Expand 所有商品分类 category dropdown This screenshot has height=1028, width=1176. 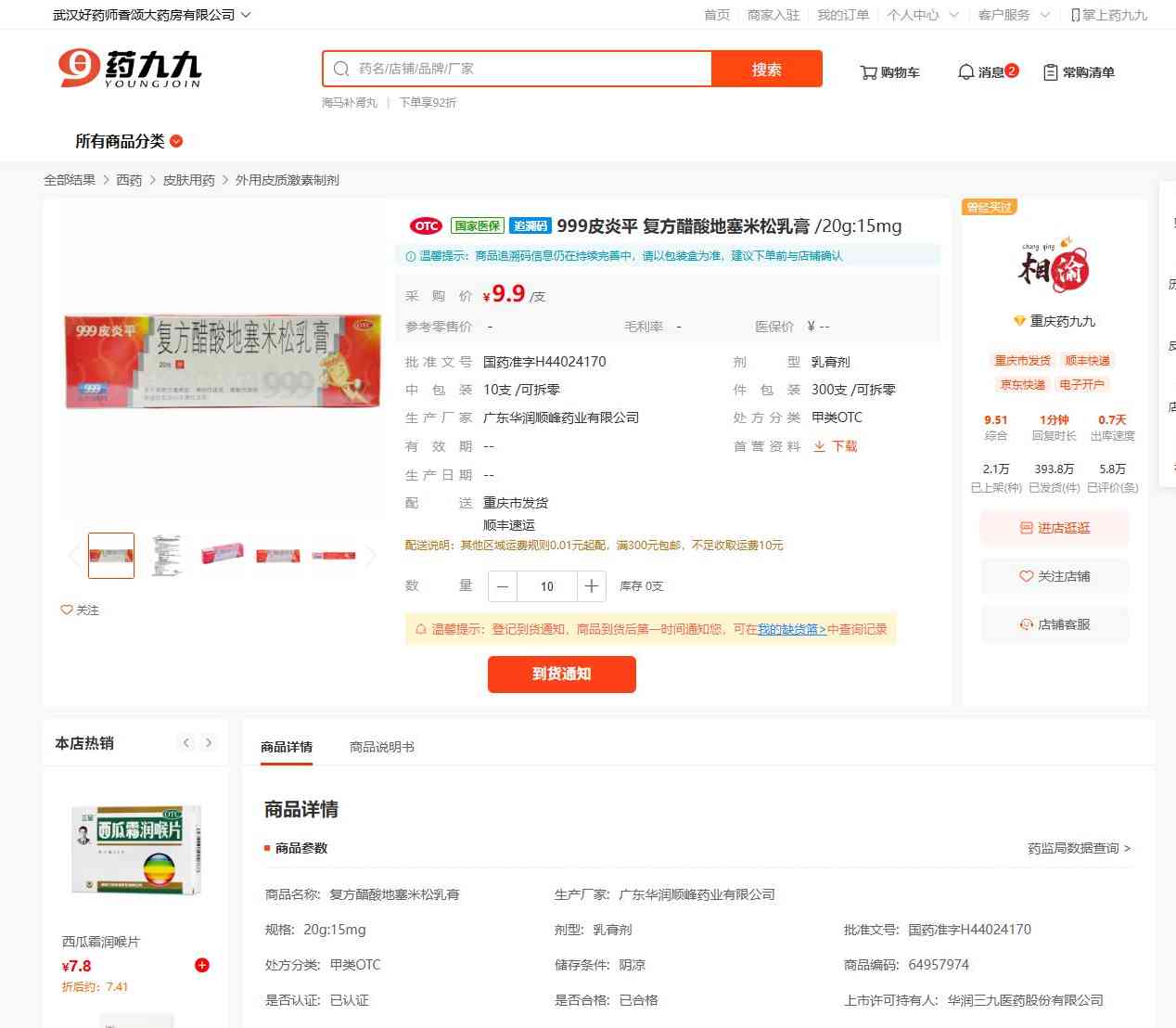(129, 141)
